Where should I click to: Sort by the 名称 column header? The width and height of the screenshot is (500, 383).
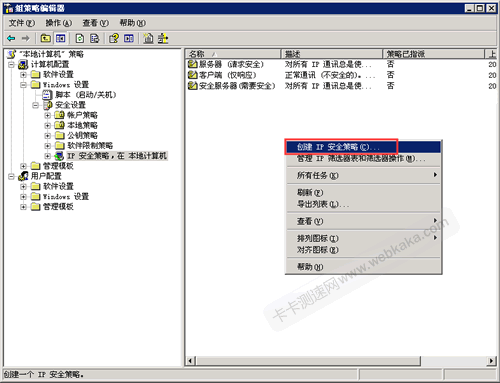[x=233, y=54]
